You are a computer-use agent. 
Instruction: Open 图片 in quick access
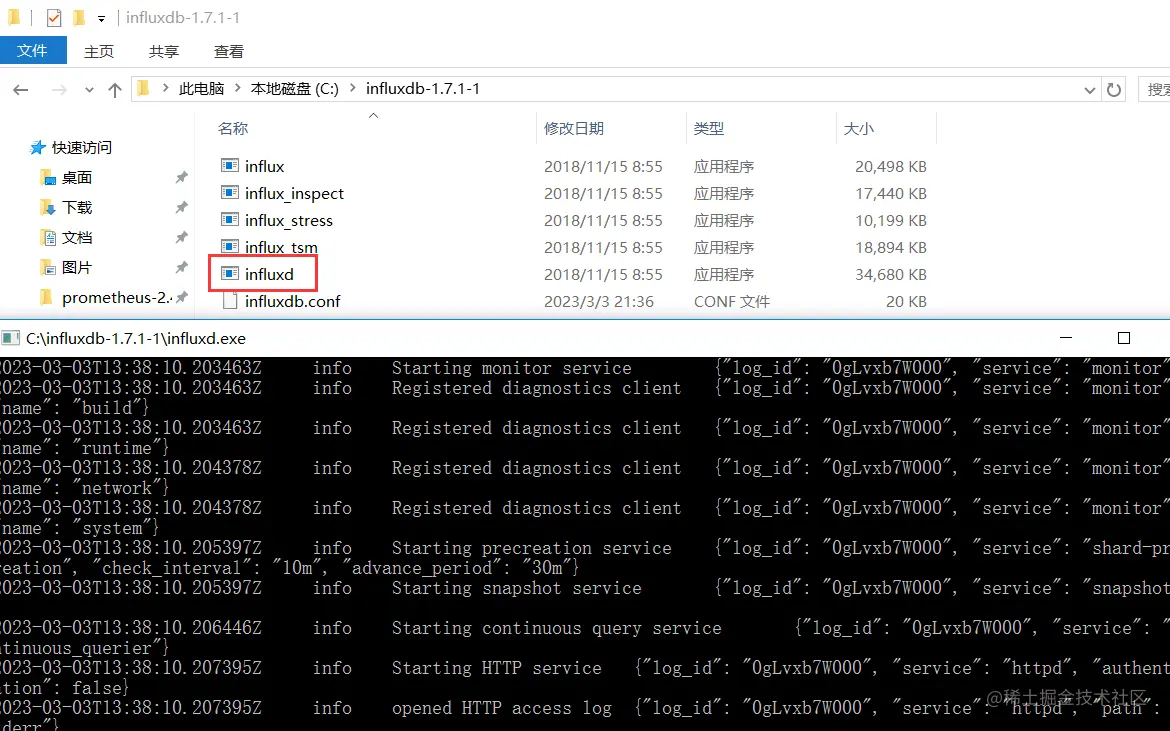(x=77, y=267)
